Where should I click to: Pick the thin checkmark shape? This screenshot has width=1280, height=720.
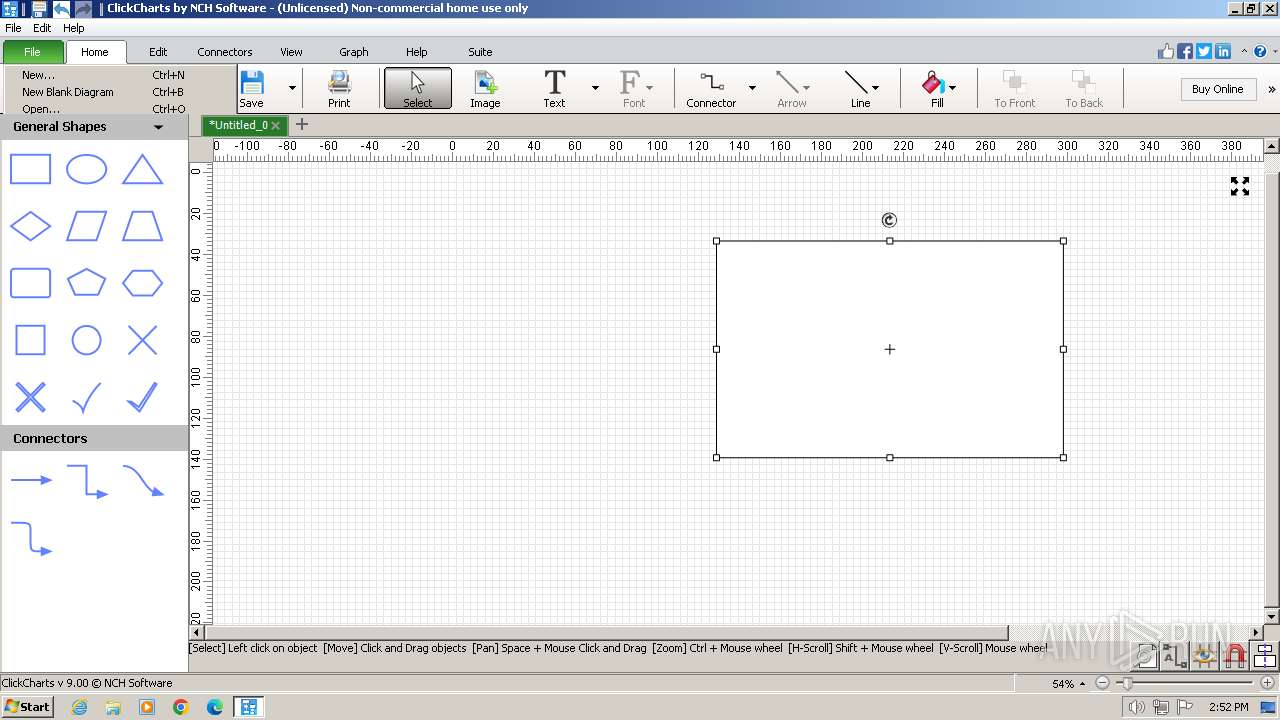[86, 397]
